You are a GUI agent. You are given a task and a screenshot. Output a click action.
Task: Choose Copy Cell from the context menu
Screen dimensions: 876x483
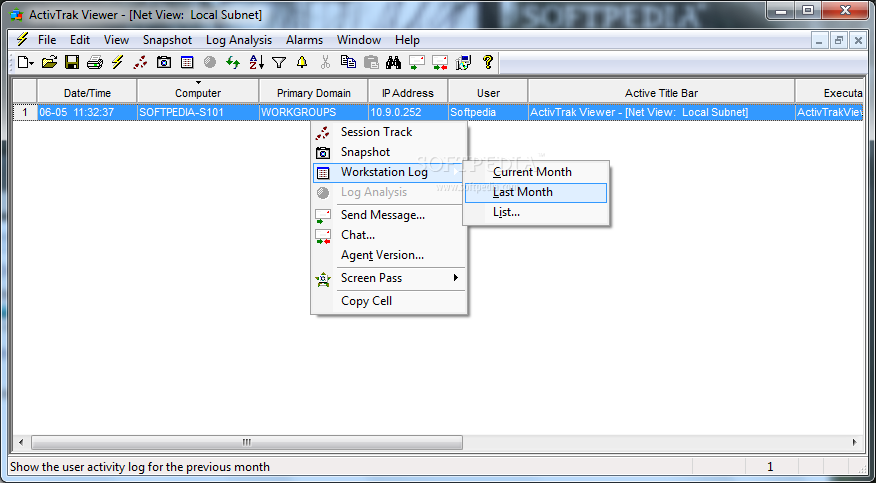pyautogui.click(x=389, y=301)
